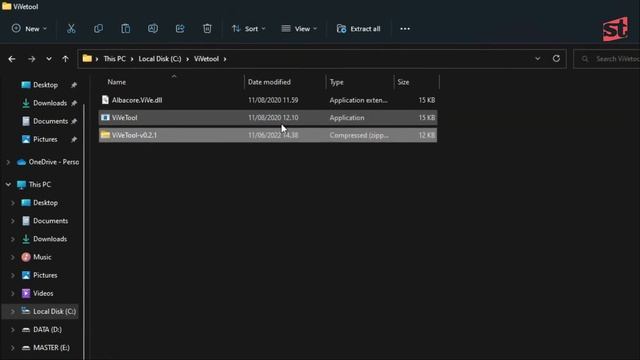640x360 pixels.
Task: Expand Desktop under This PC
Action: tap(13, 203)
